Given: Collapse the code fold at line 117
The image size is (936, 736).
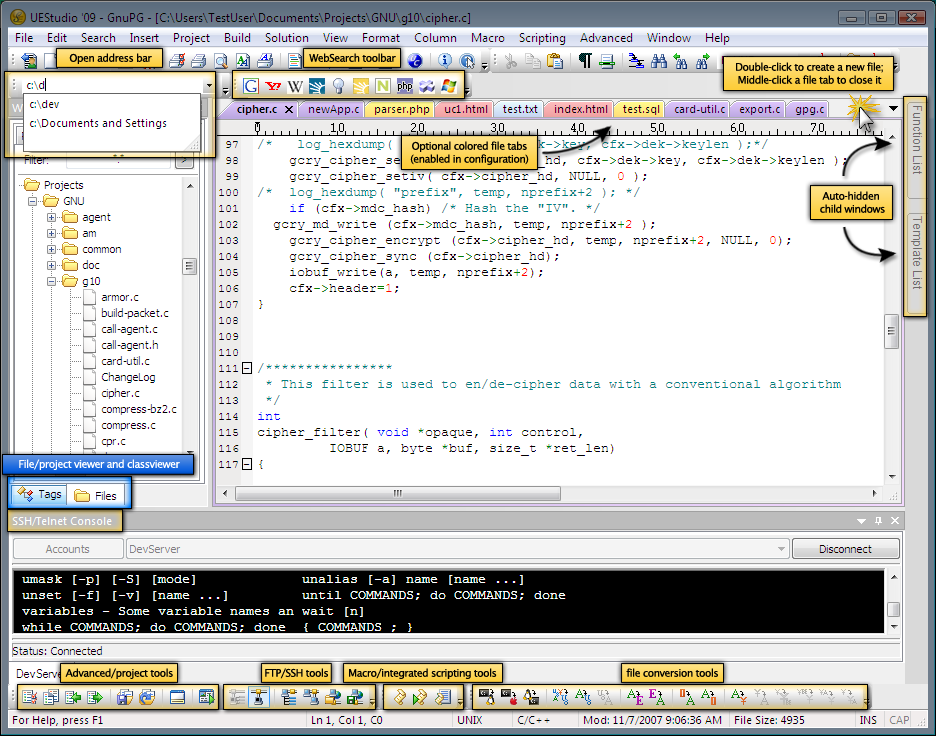Looking at the screenshot, I should pyautogui.click(x=247, y=464).
